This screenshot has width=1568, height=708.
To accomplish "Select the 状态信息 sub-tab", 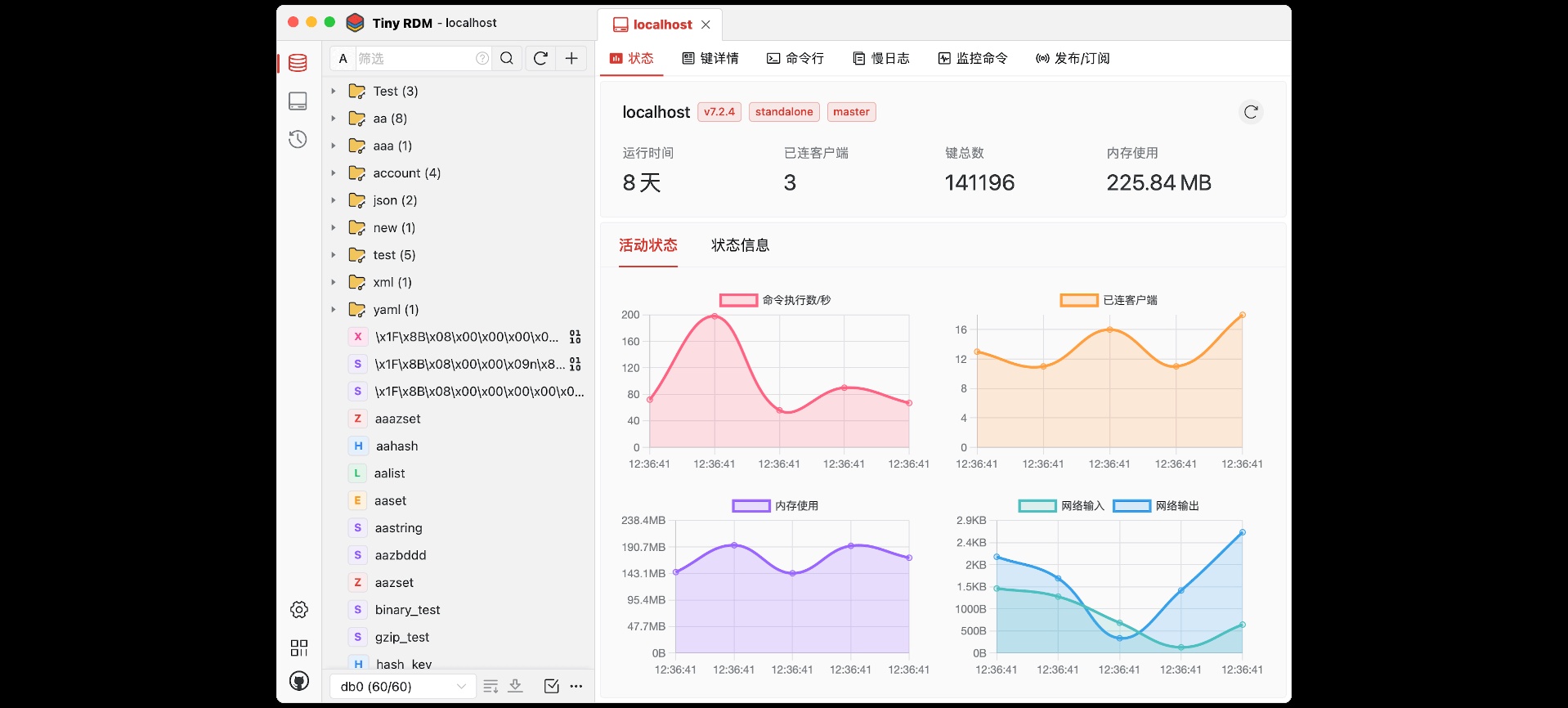I will tap(741, 245).
